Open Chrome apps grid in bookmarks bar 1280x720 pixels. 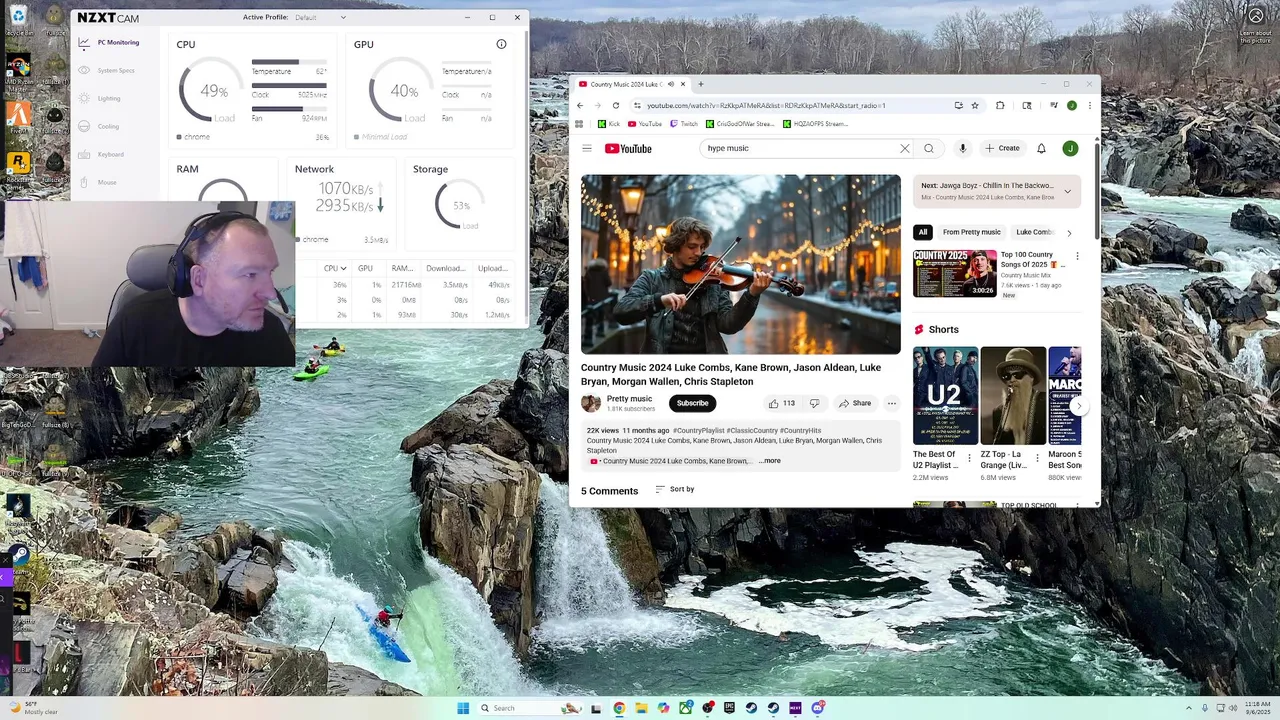[x=579, y=124]
